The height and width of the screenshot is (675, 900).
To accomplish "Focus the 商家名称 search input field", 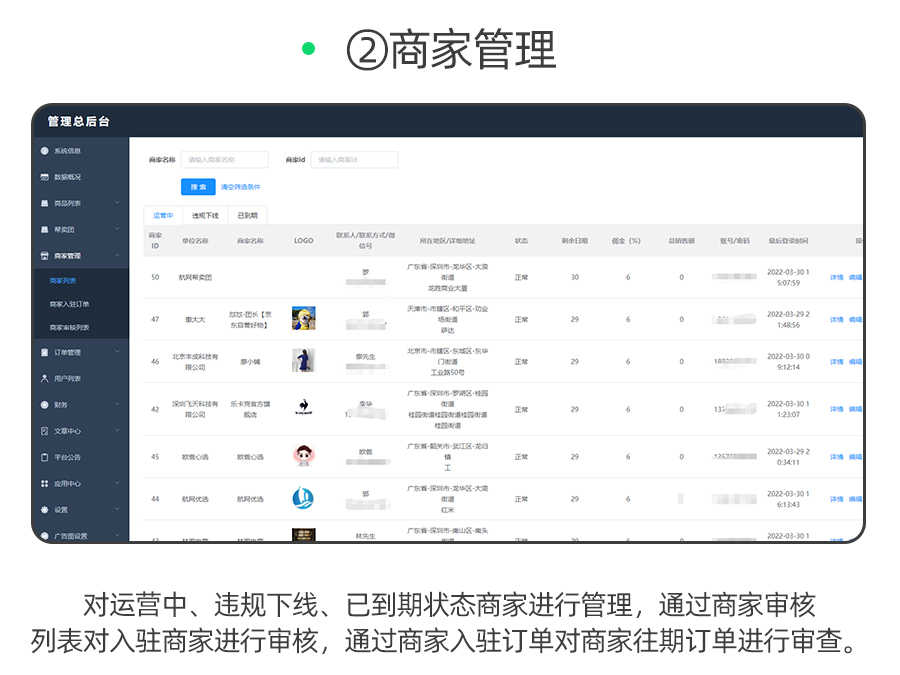I will tap(225, 160).
